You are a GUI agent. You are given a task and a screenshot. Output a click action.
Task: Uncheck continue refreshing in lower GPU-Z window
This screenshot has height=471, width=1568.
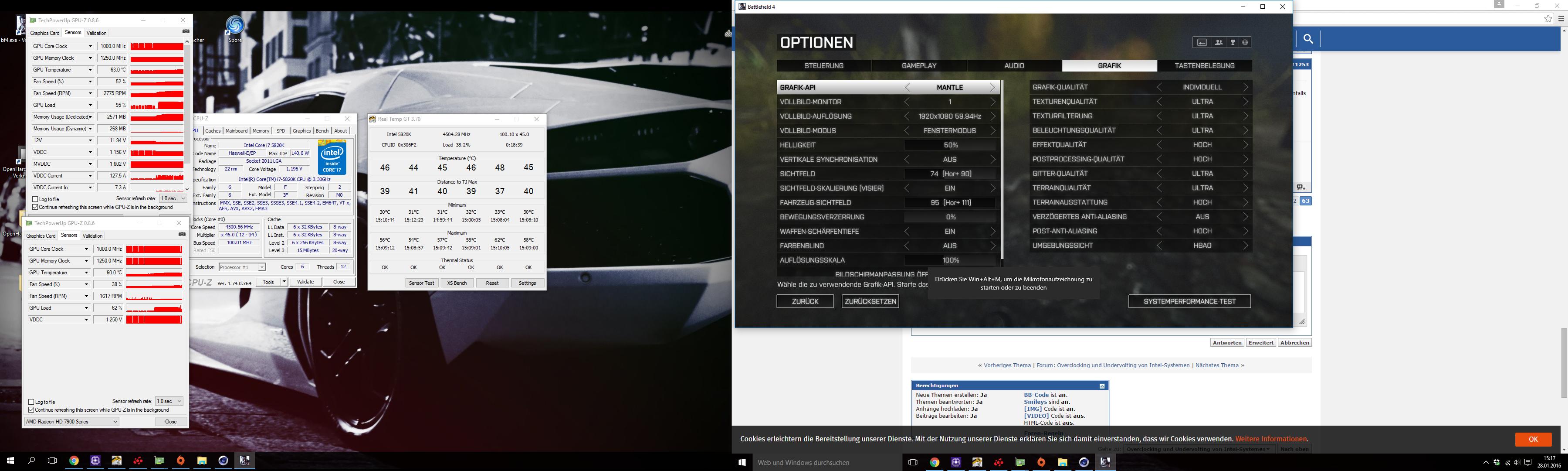pos(32,410)
